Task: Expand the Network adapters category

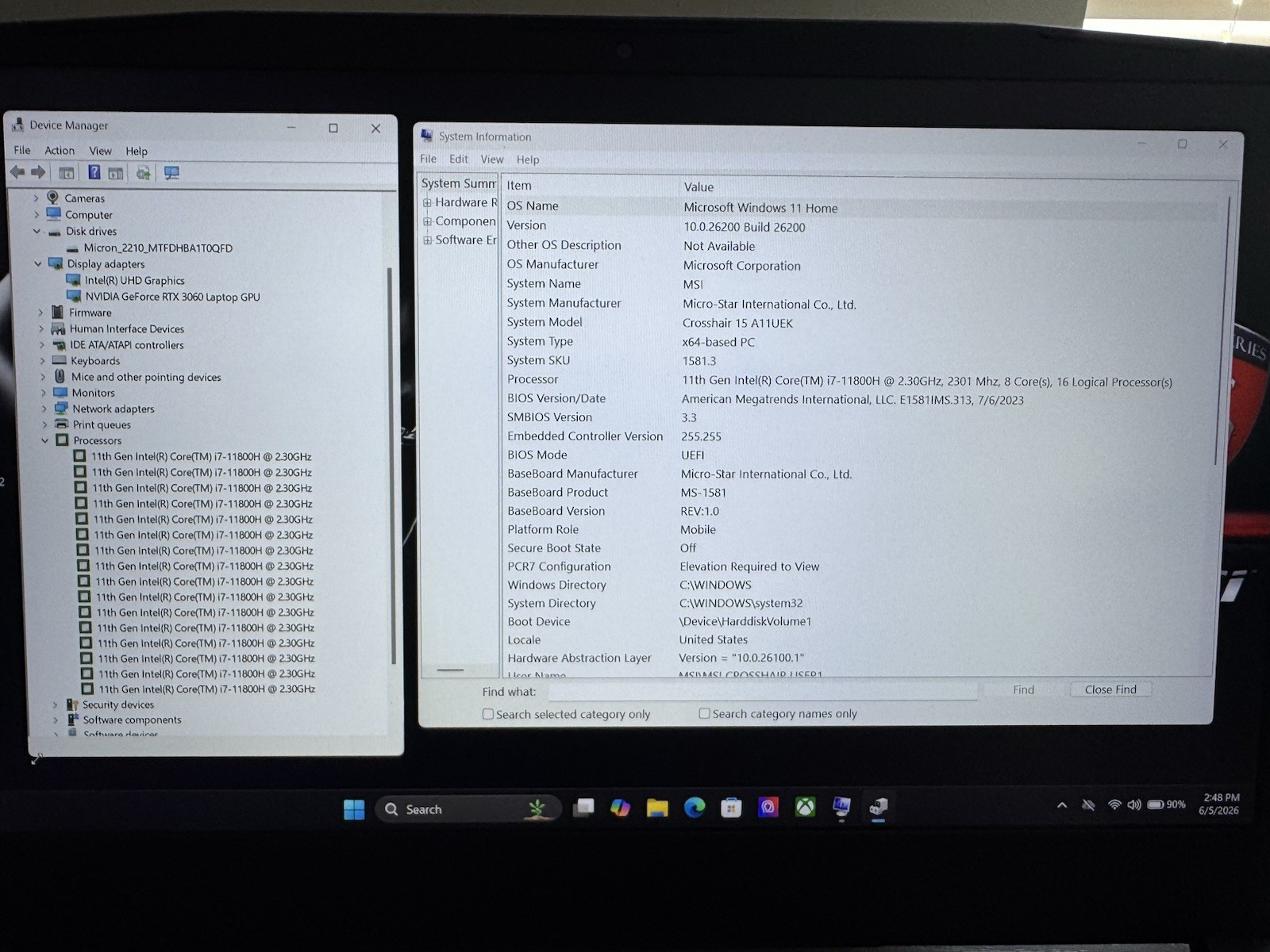Action: 44,409
